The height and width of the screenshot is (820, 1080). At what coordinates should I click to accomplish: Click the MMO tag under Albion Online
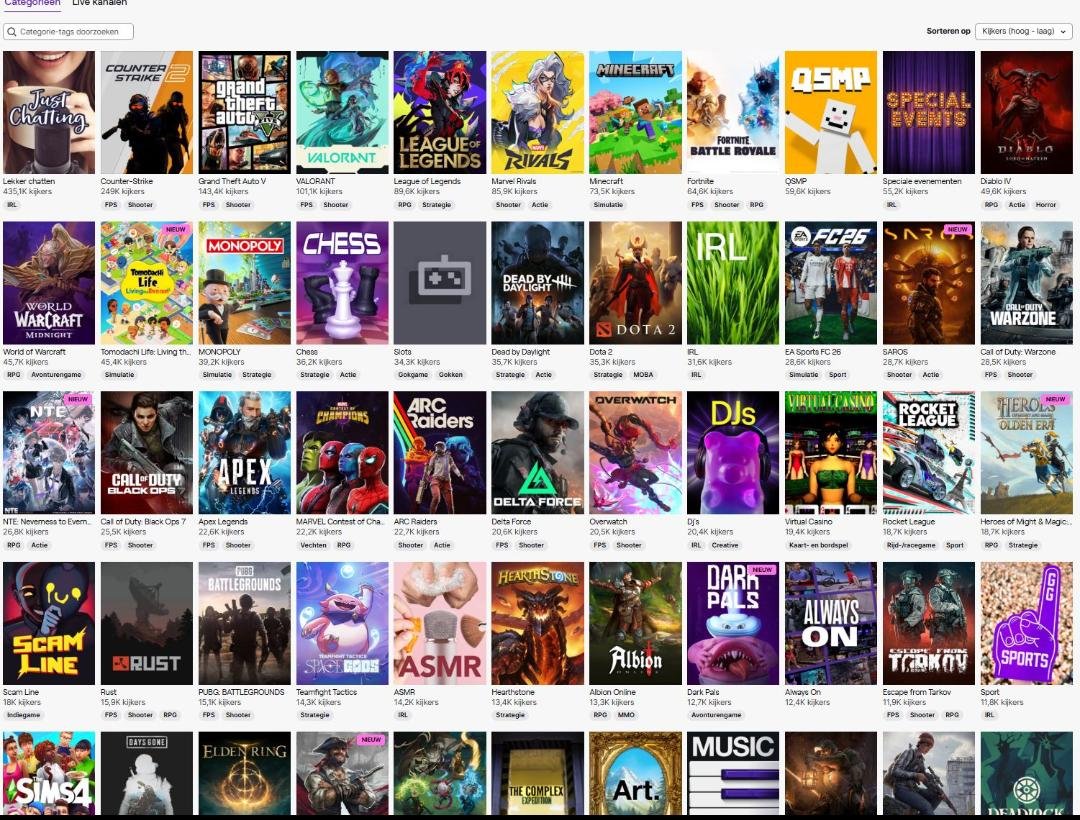[x=626, y=715]
